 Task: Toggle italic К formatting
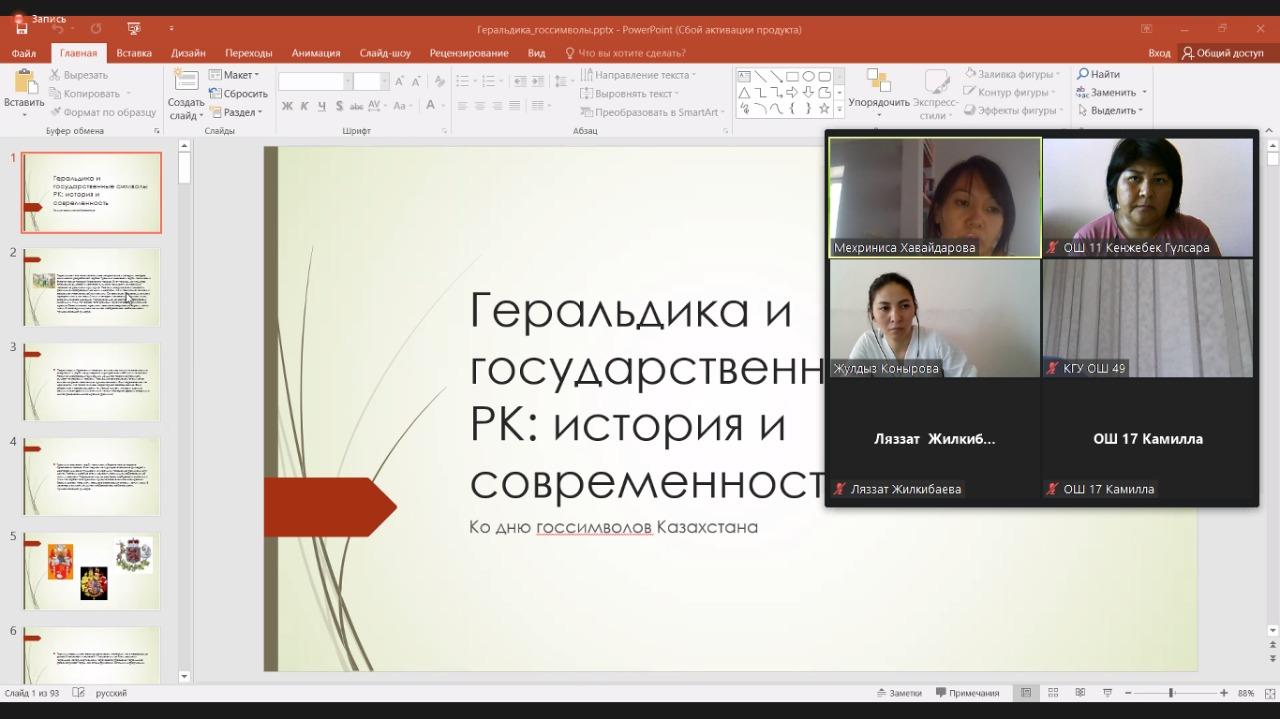click(x=304, y=106)
